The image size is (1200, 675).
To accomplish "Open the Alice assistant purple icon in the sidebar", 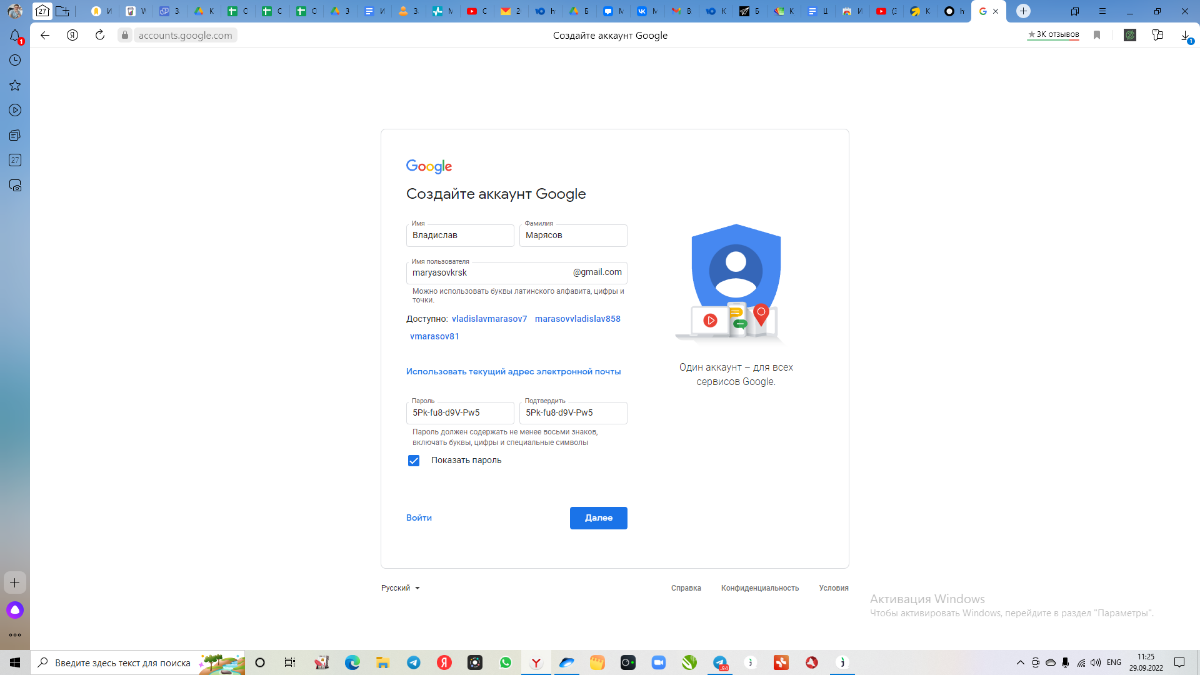I will pyautogui.click(x=15, y=610).
